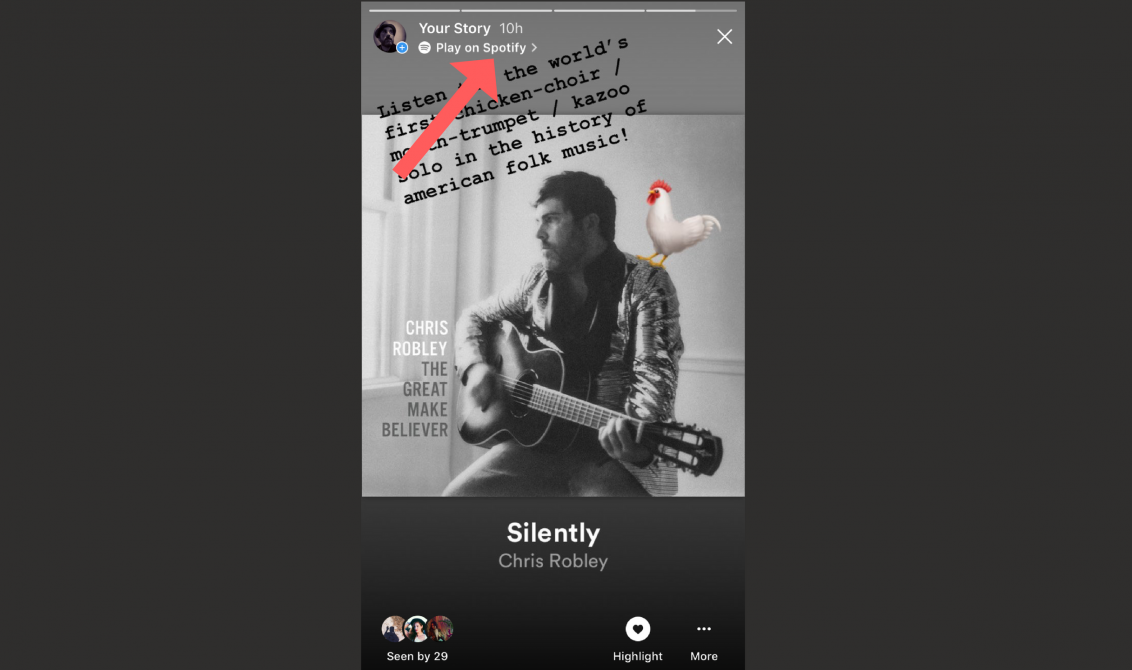Expand the chevron next to Play on Spotify

click(534, 48)
